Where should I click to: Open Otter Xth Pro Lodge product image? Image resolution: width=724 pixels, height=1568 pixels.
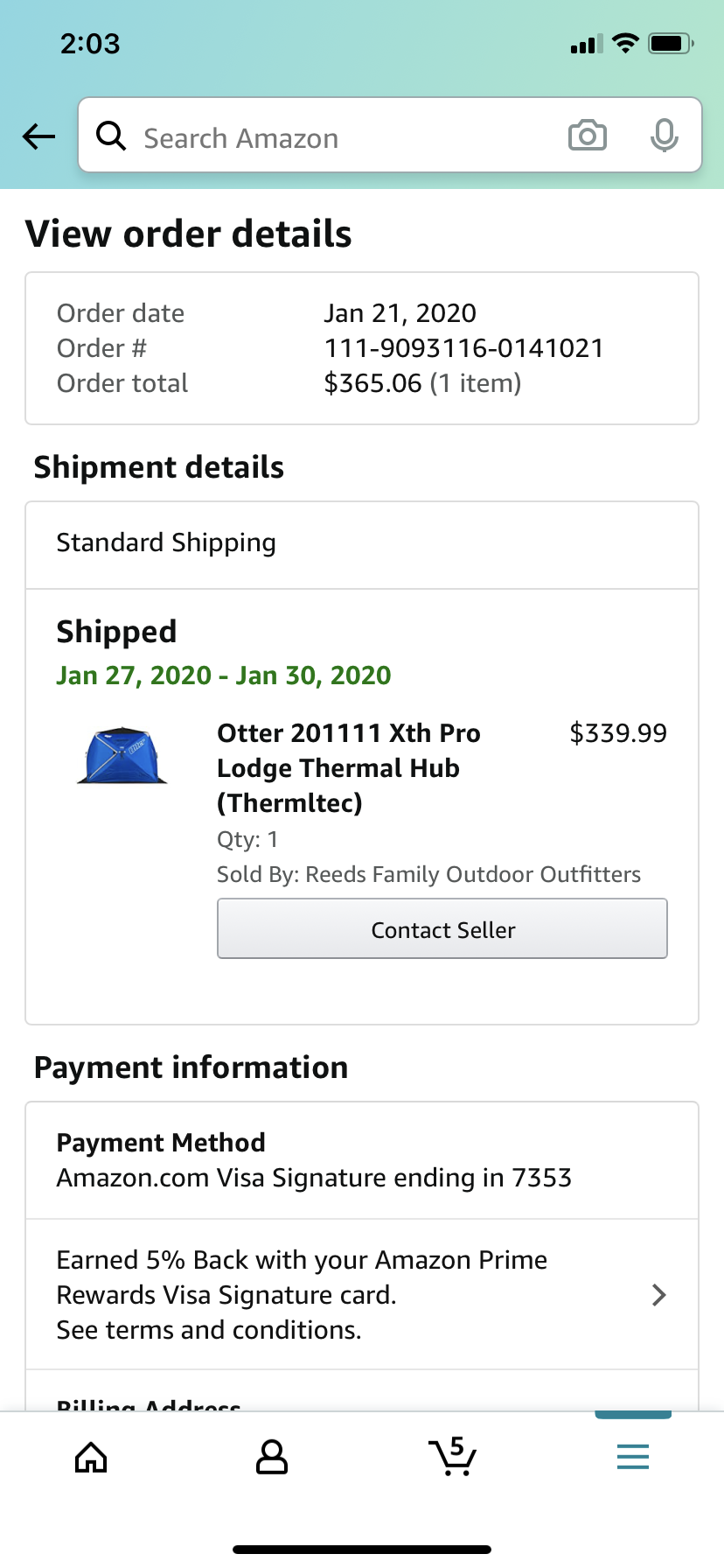click(x=122, y=755)
